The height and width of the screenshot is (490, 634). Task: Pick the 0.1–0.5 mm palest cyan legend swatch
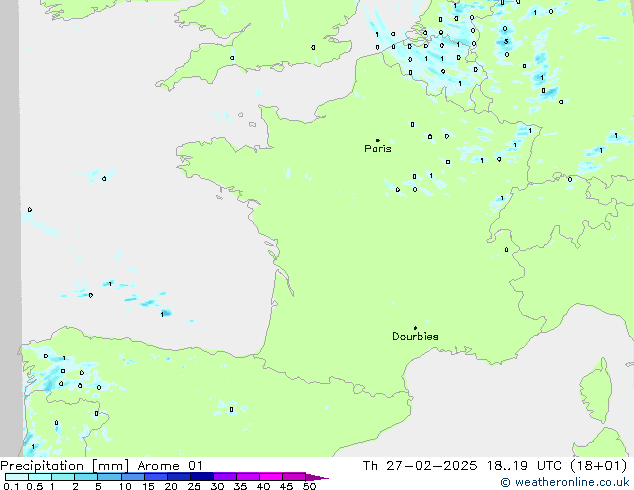tap(17, 477)
